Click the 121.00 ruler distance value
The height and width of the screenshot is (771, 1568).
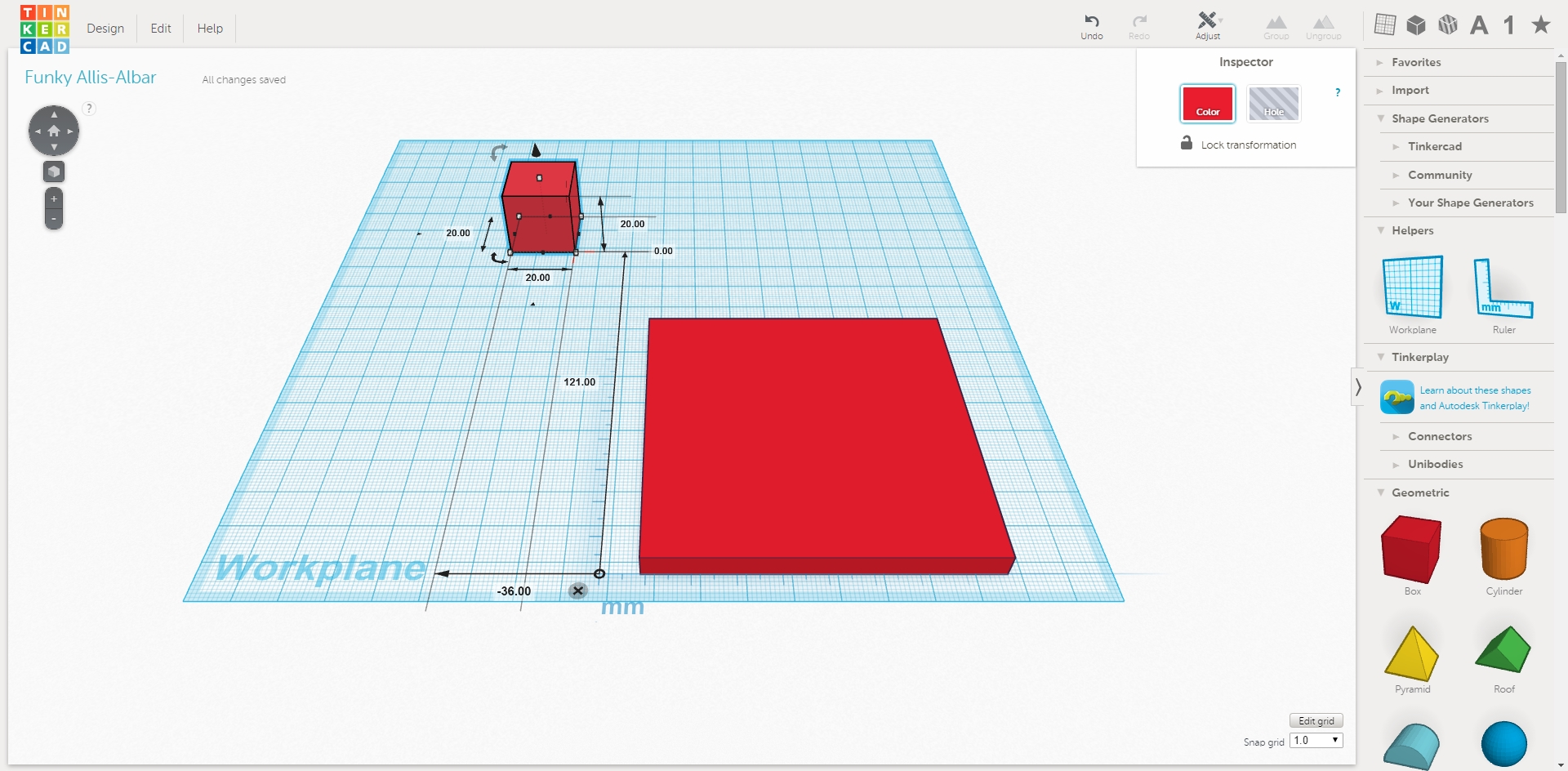pos(580,382)
